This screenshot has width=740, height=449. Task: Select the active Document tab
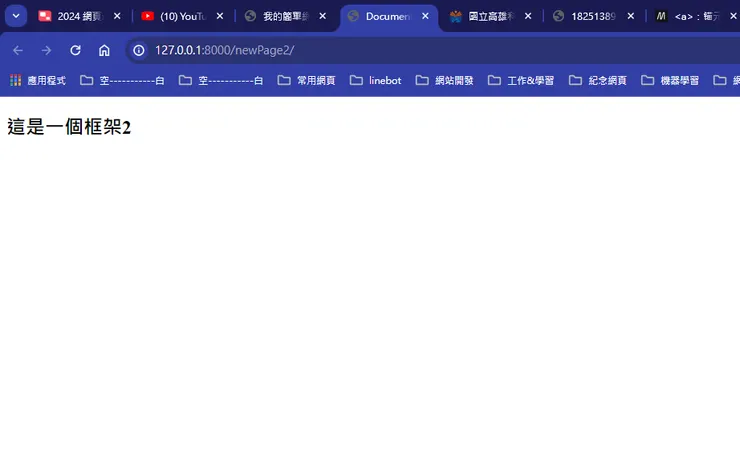(x=388, y=16)
